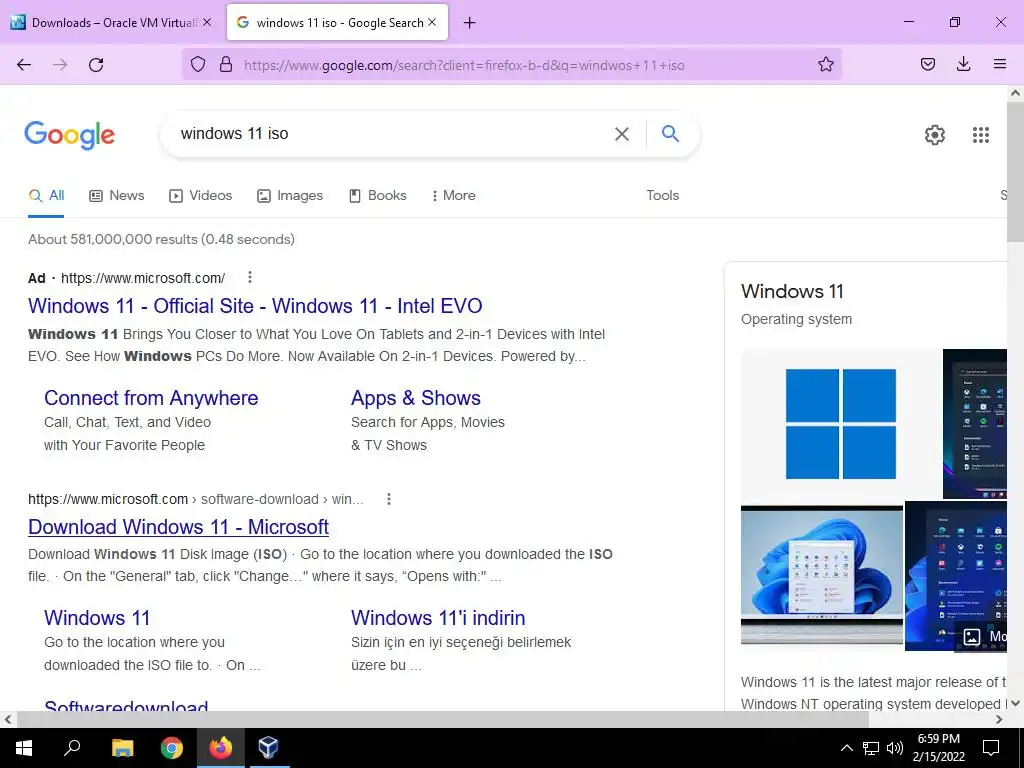Bookmark this page with the star
Image resolution: width=1024 pixels, height=768 pixels.
(825, 64)
